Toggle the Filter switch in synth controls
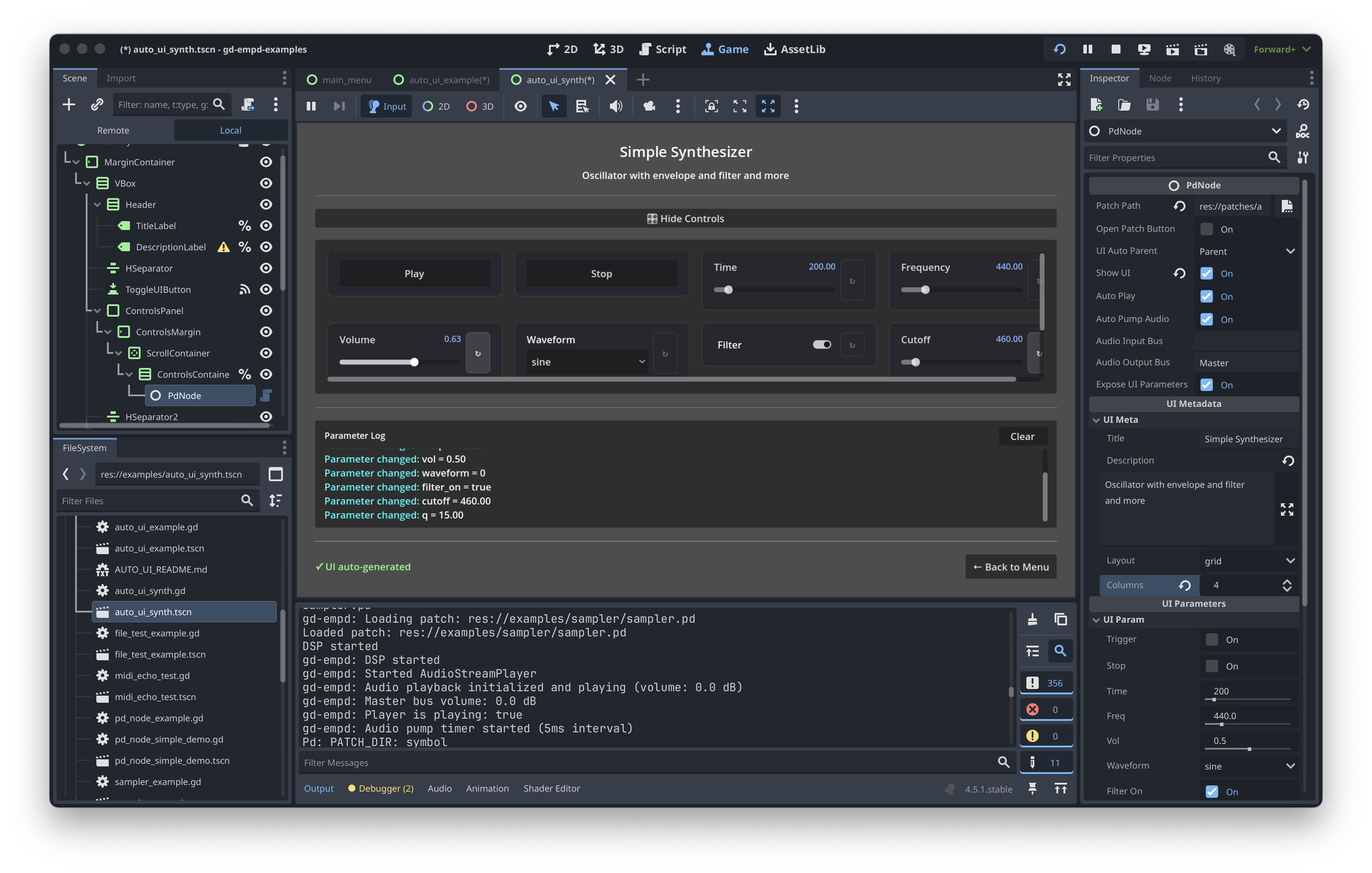Image resolution: width=1372 pixels, height=873 pixels. point(822,345)
